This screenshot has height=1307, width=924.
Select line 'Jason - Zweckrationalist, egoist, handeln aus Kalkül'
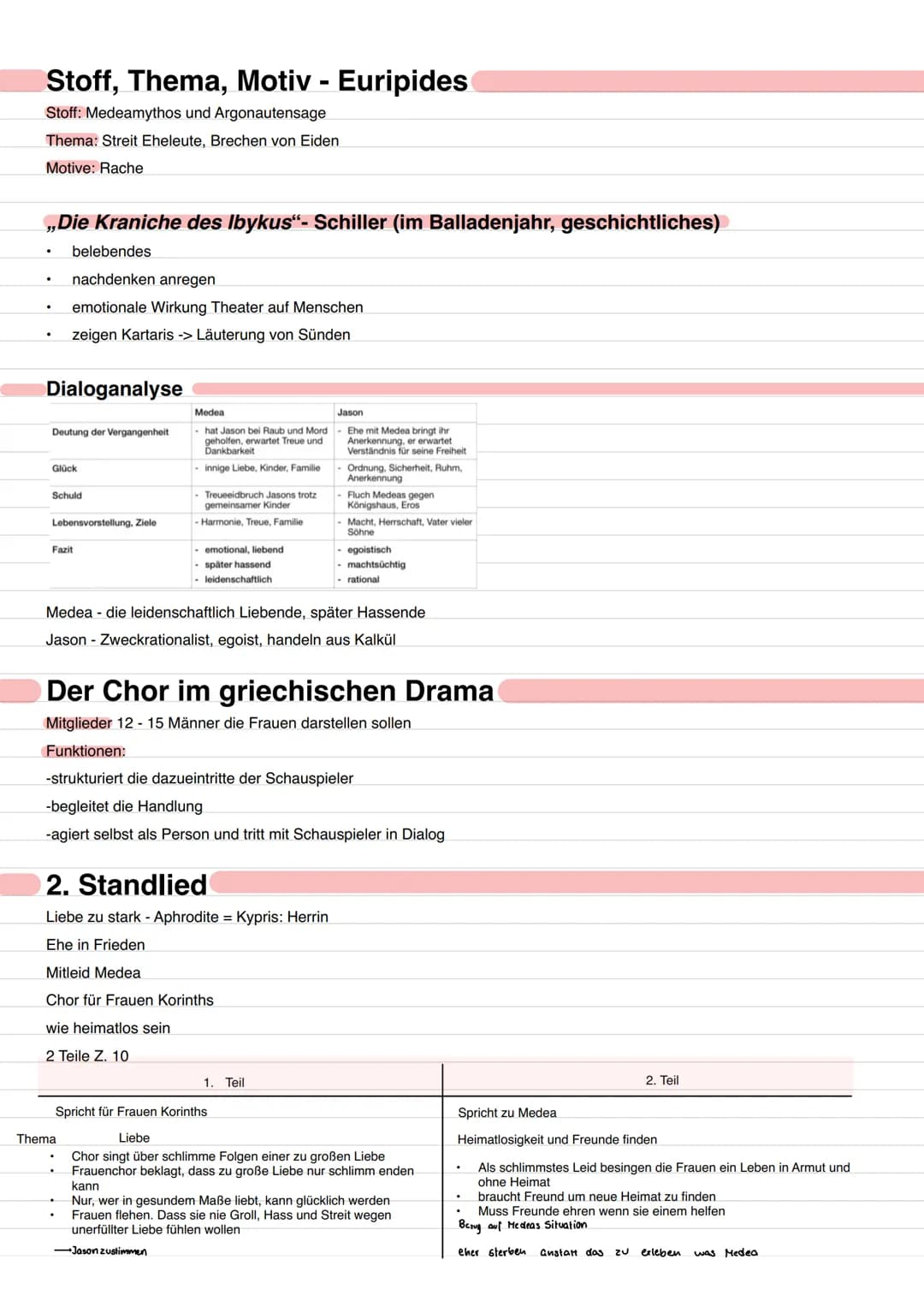tap(221, 640)
